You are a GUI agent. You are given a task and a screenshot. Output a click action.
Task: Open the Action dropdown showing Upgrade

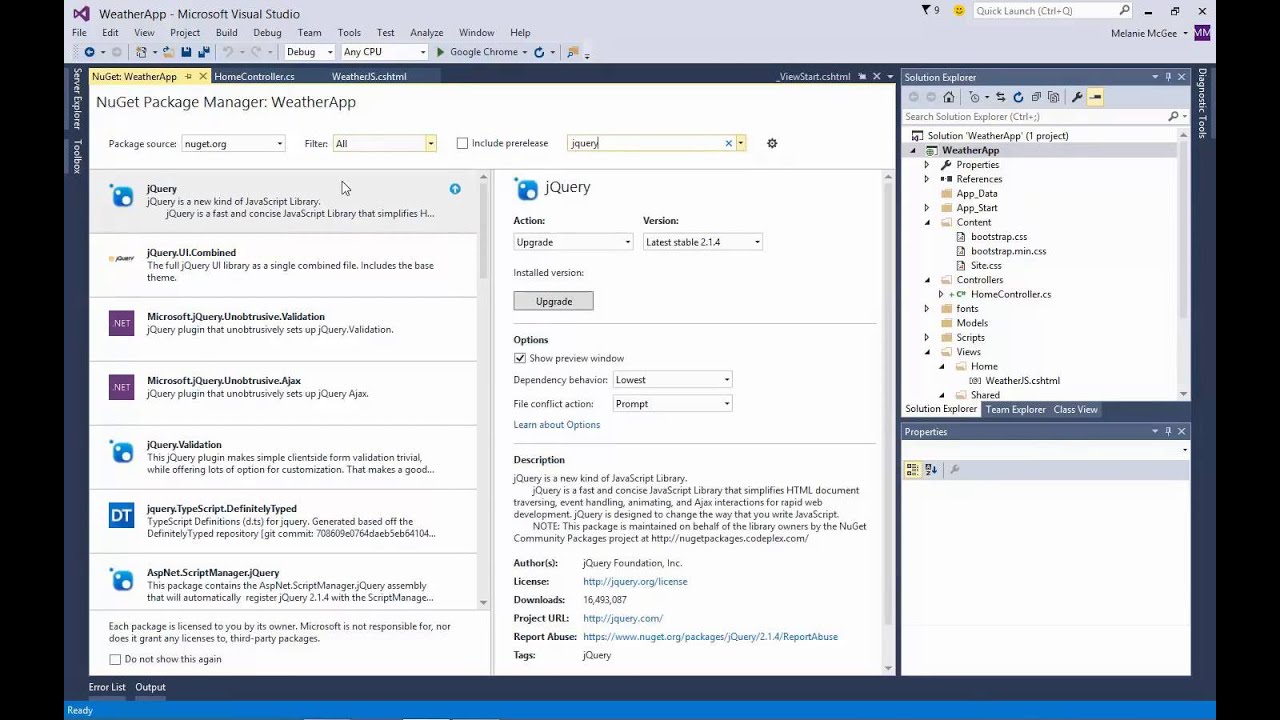pos(573,242)
